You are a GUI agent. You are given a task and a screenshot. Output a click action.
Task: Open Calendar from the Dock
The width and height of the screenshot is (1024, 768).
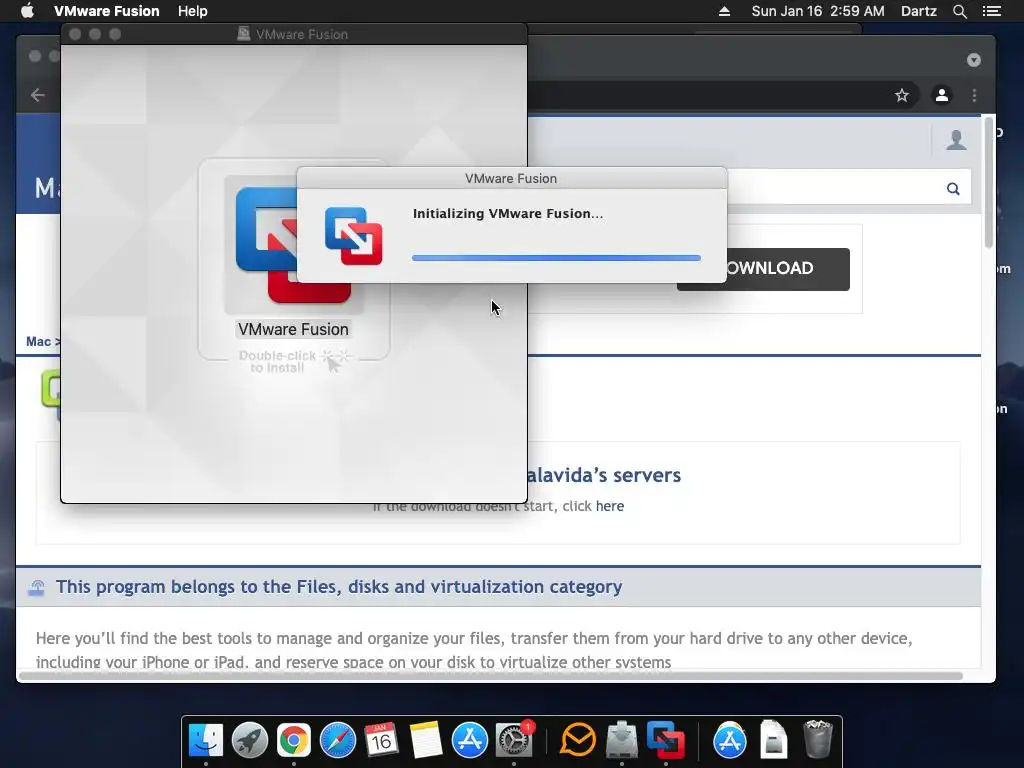[x=381, y=740]
